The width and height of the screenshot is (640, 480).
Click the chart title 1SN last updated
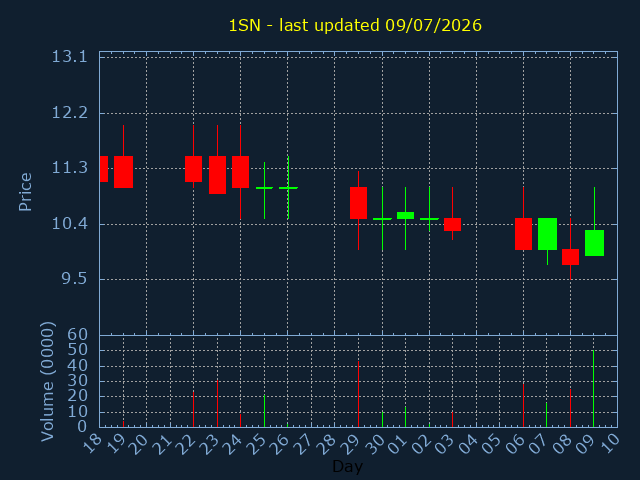pyautogui.click(x=355, y=25)
